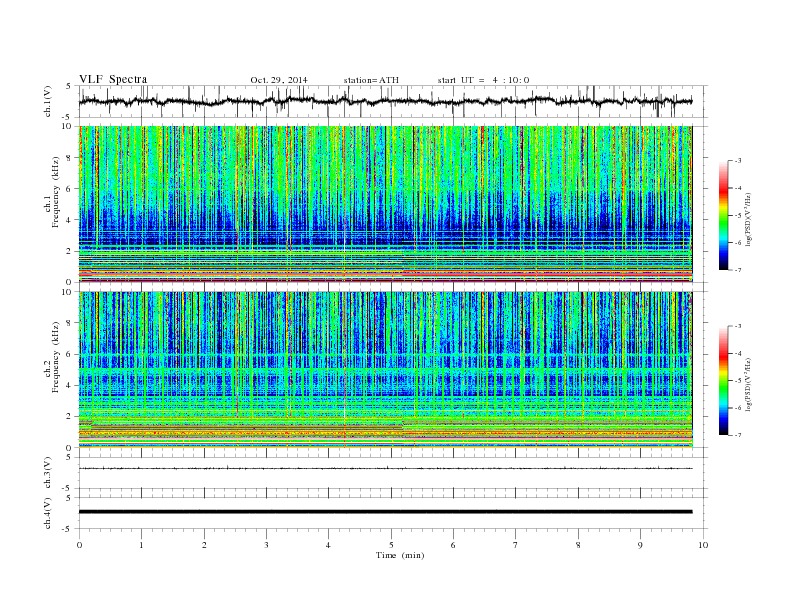Image resolution: width=792 pixels, height=612 pixels.
Task: Click the "VLF Spectra" plot title
Action: pyautogui.click(x=113, y=79)
